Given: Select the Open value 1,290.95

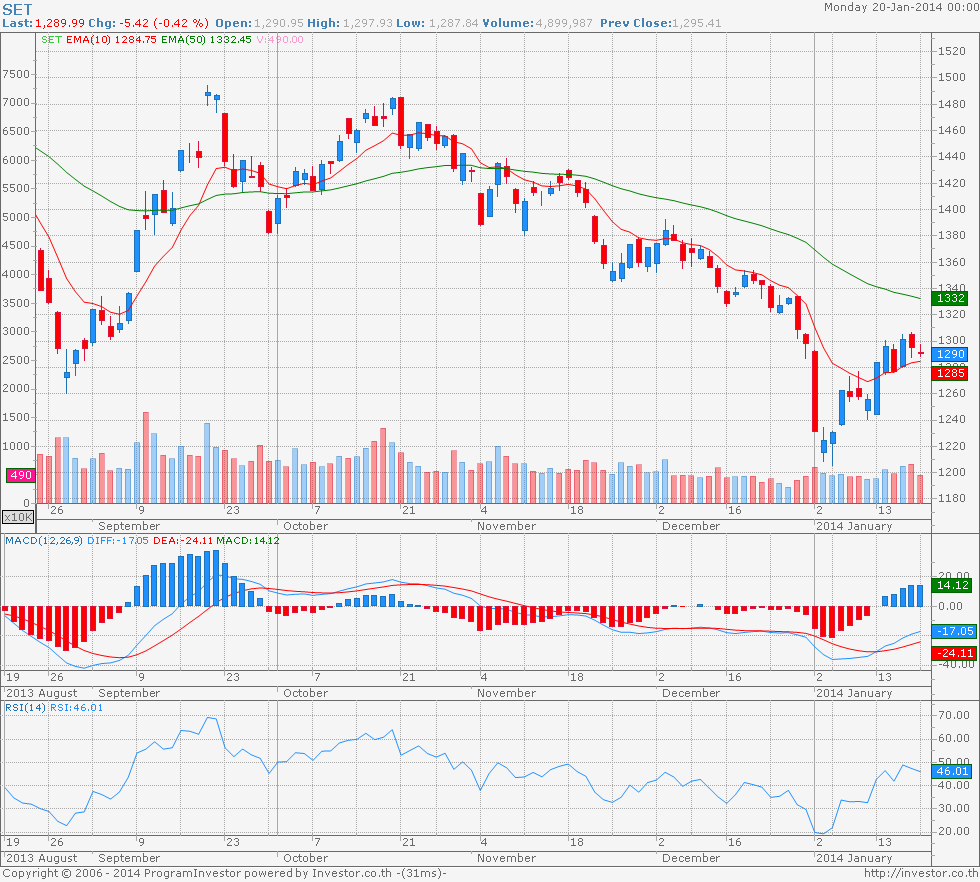Looking at the screenshot, I should pyautogui.click(x=278, y=23).
